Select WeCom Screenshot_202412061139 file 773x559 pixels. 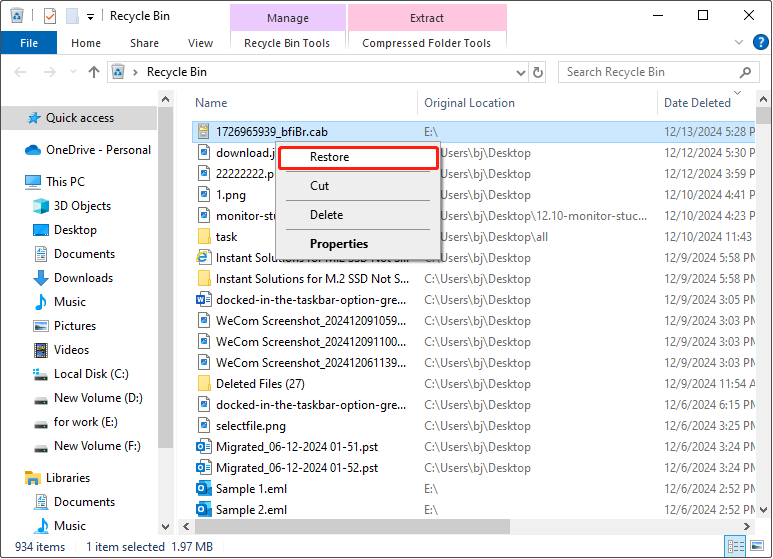[x=311, y=363]
